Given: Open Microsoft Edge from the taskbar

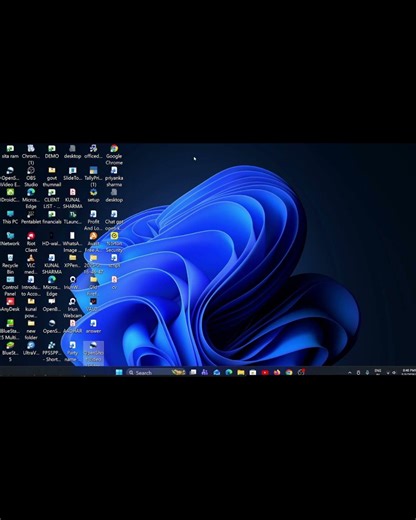Looking at the screenshot, I should pyautogui.click(x=229, y=372).
